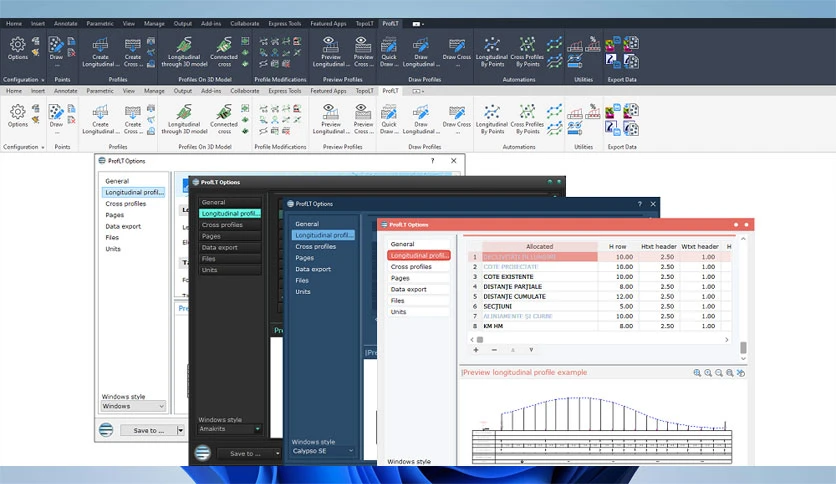
Task: Open Options in the light ribbon
Action: coord(18,116)
